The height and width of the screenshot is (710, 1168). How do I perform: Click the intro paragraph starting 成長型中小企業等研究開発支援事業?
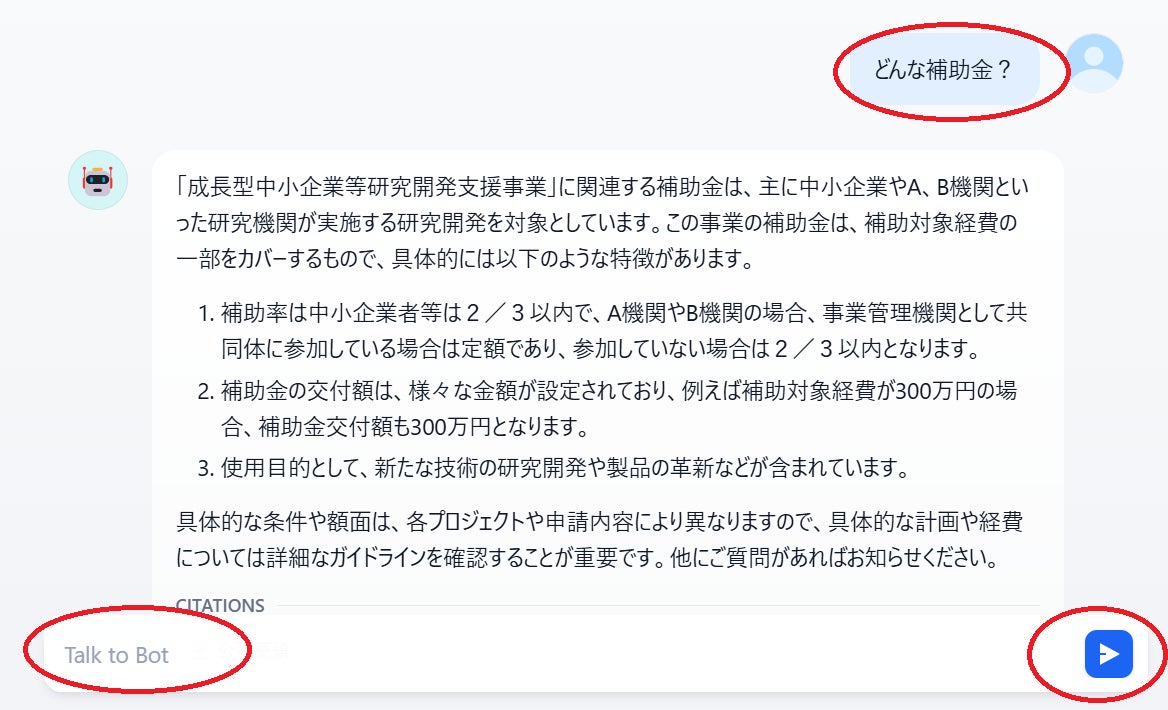(602, 222)
